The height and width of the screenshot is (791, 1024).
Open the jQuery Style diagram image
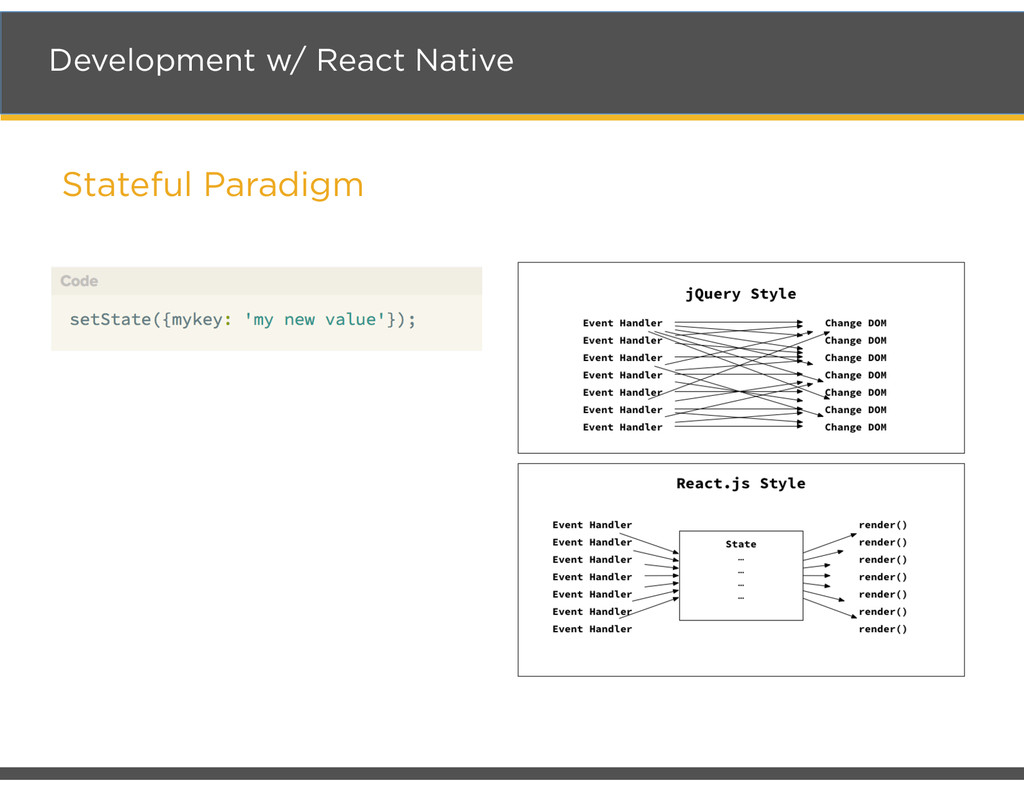click(x=741, y=358)
